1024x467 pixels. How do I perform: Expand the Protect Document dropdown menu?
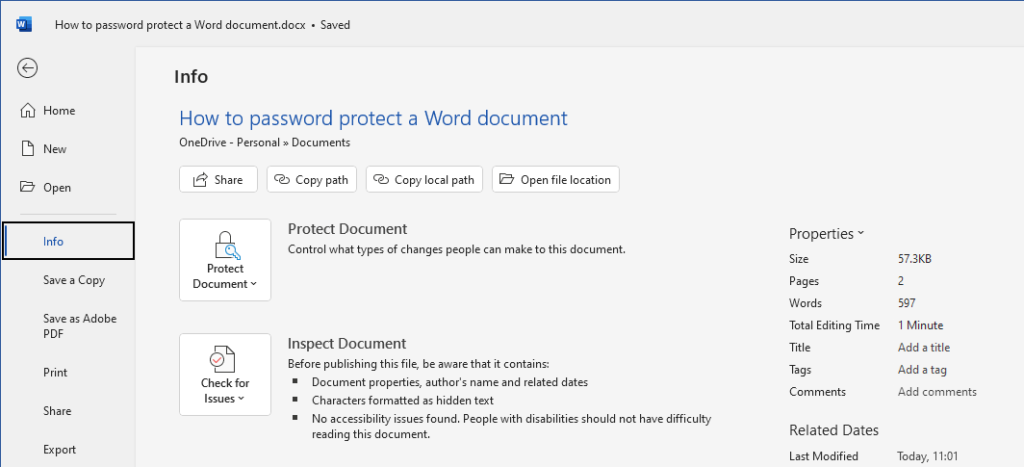click(225, 260)
